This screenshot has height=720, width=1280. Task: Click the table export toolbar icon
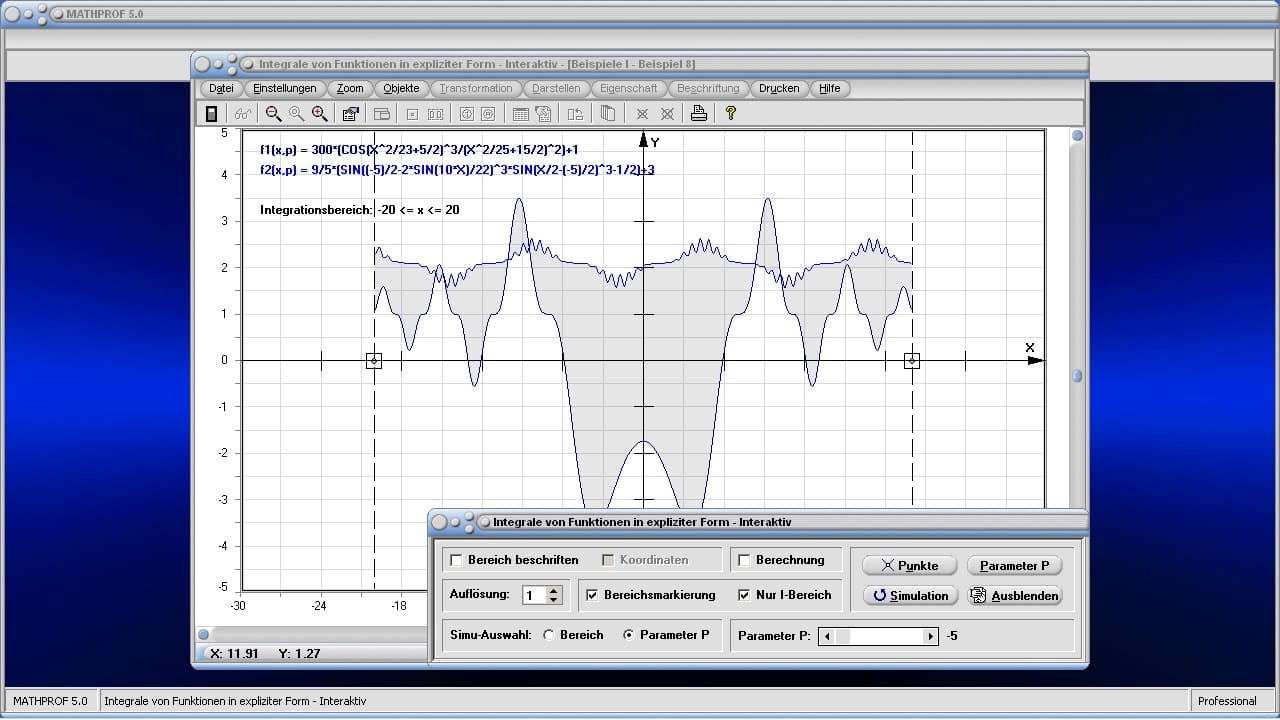543,114
